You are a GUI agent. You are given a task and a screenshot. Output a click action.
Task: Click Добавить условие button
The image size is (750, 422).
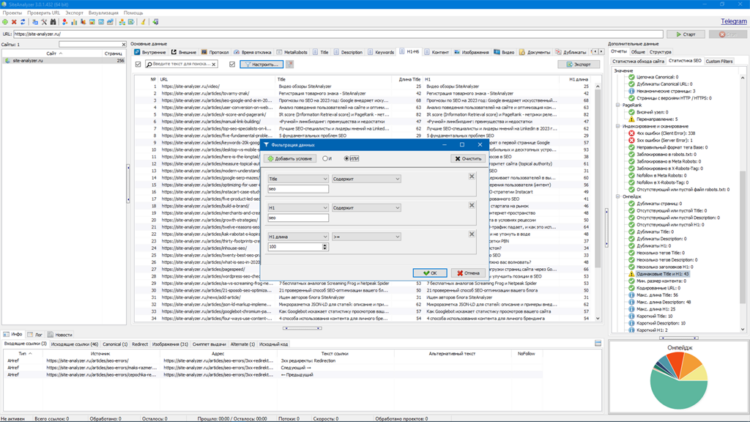(290, 158)
